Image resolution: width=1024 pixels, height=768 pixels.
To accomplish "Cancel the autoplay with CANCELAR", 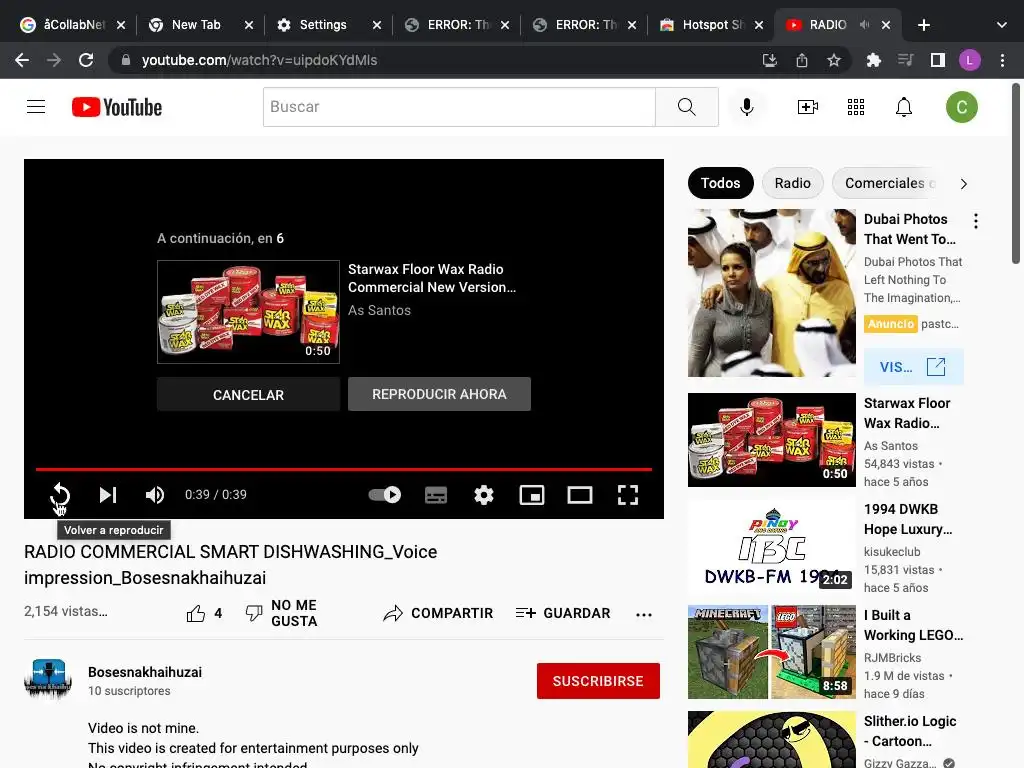I will [x=248, y=394].
